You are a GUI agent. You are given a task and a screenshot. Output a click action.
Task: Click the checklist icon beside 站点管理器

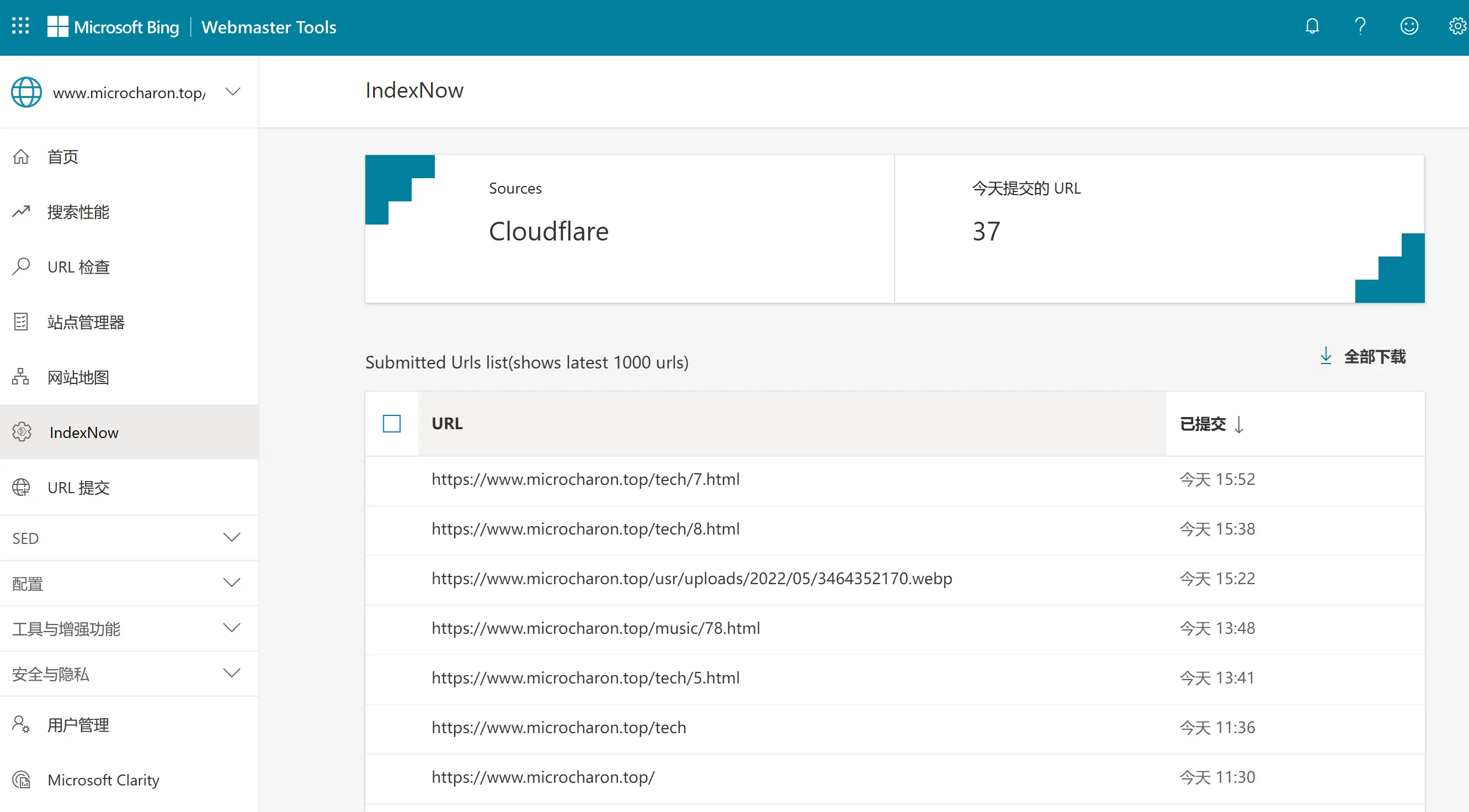(21, 322)
